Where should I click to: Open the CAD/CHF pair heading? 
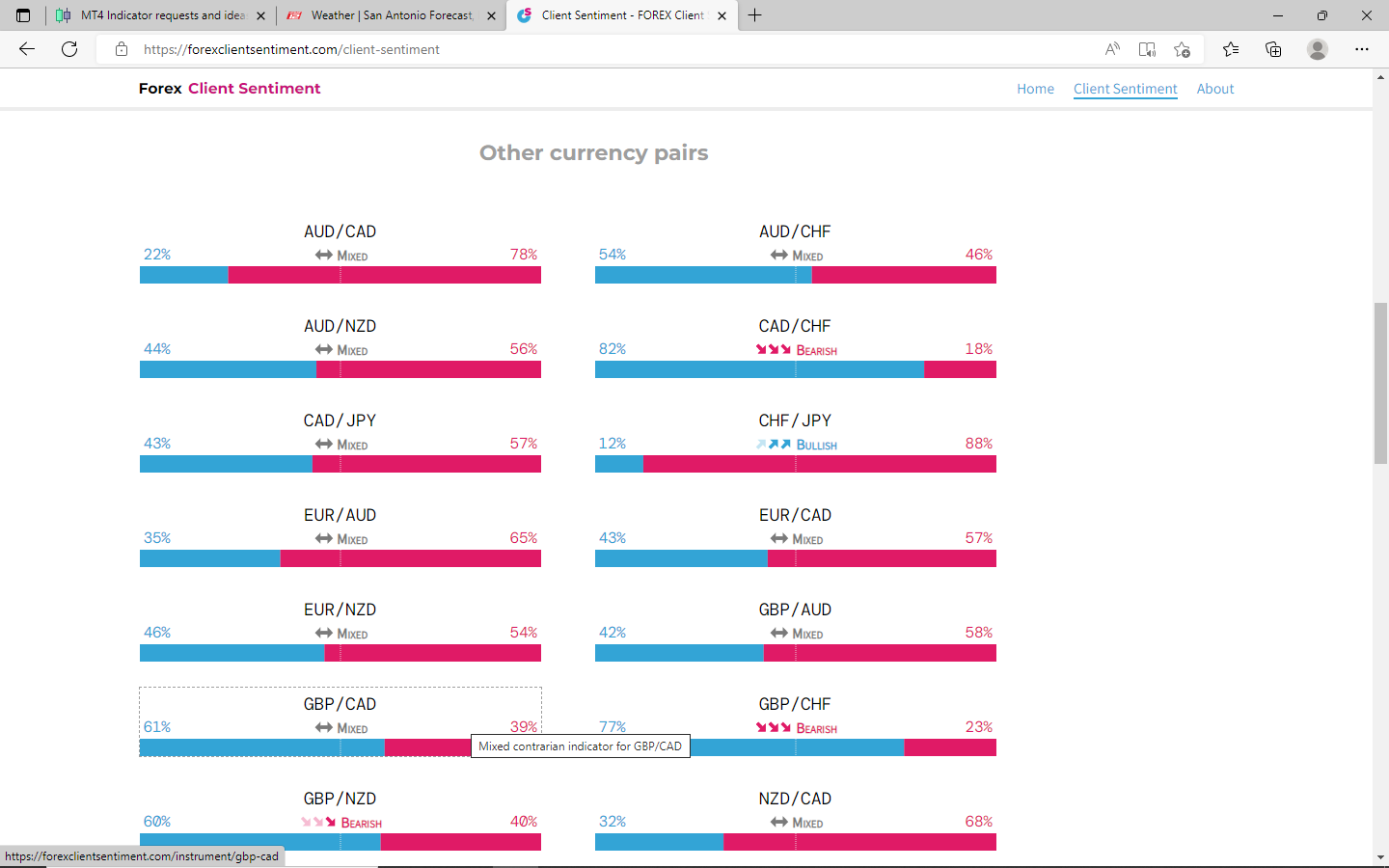(x=795, y=326)
